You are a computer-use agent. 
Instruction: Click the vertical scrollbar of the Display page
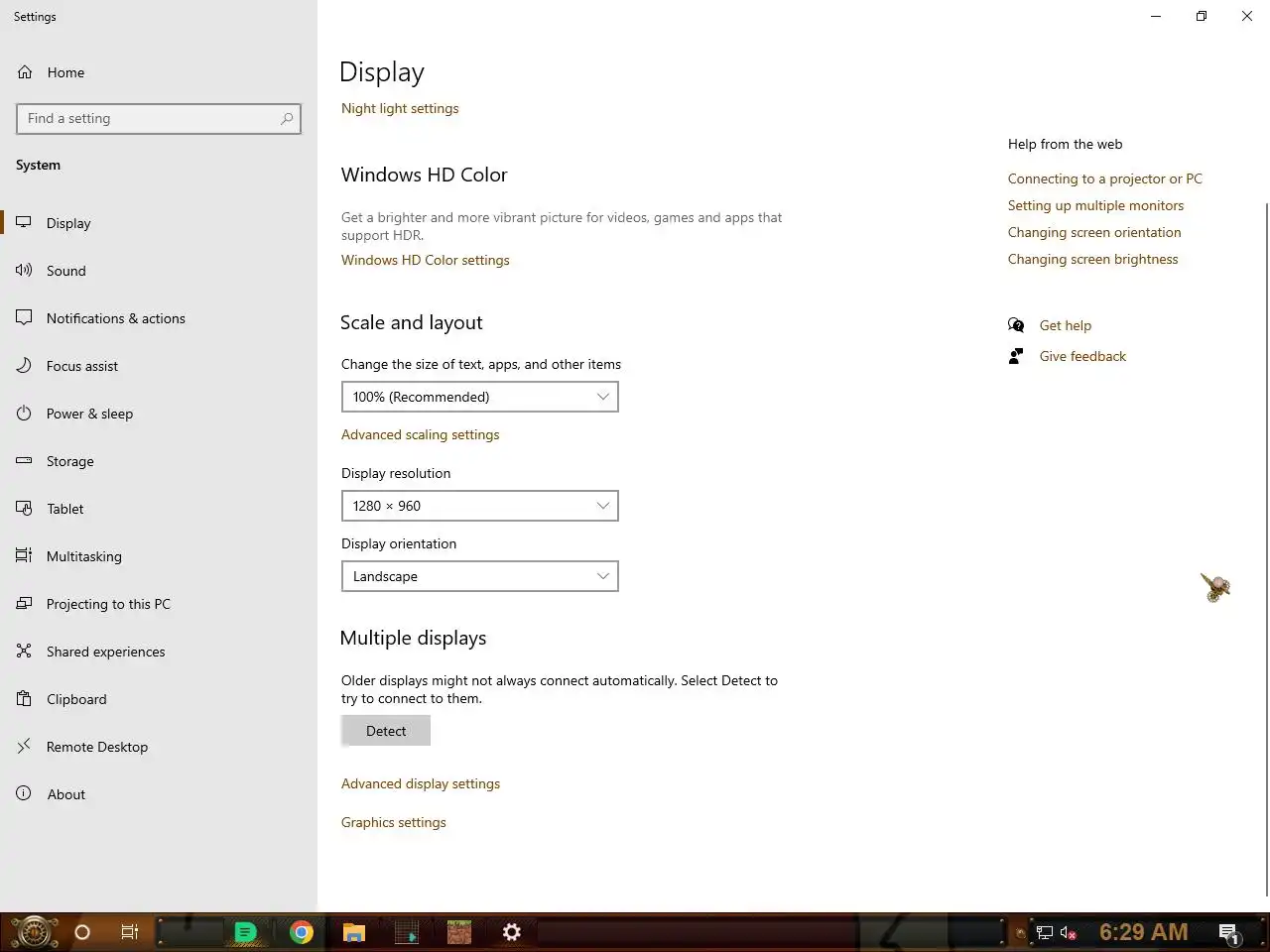point(1267,548)
